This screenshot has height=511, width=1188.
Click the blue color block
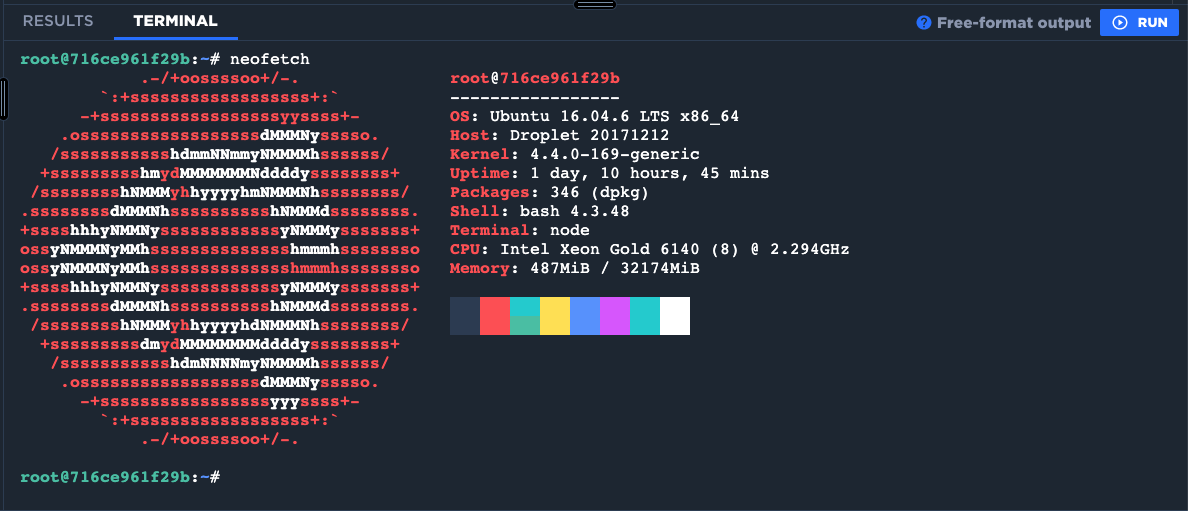585,315
